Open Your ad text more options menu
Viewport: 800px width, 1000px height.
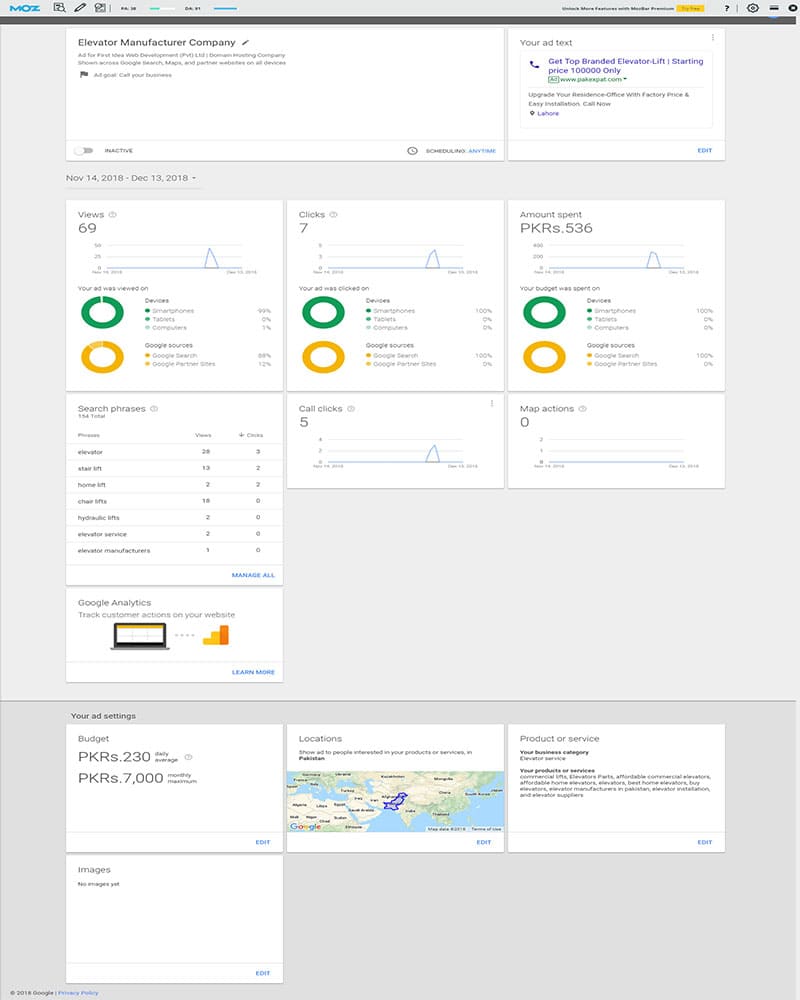pyautogui.click(x=713, y=38)
